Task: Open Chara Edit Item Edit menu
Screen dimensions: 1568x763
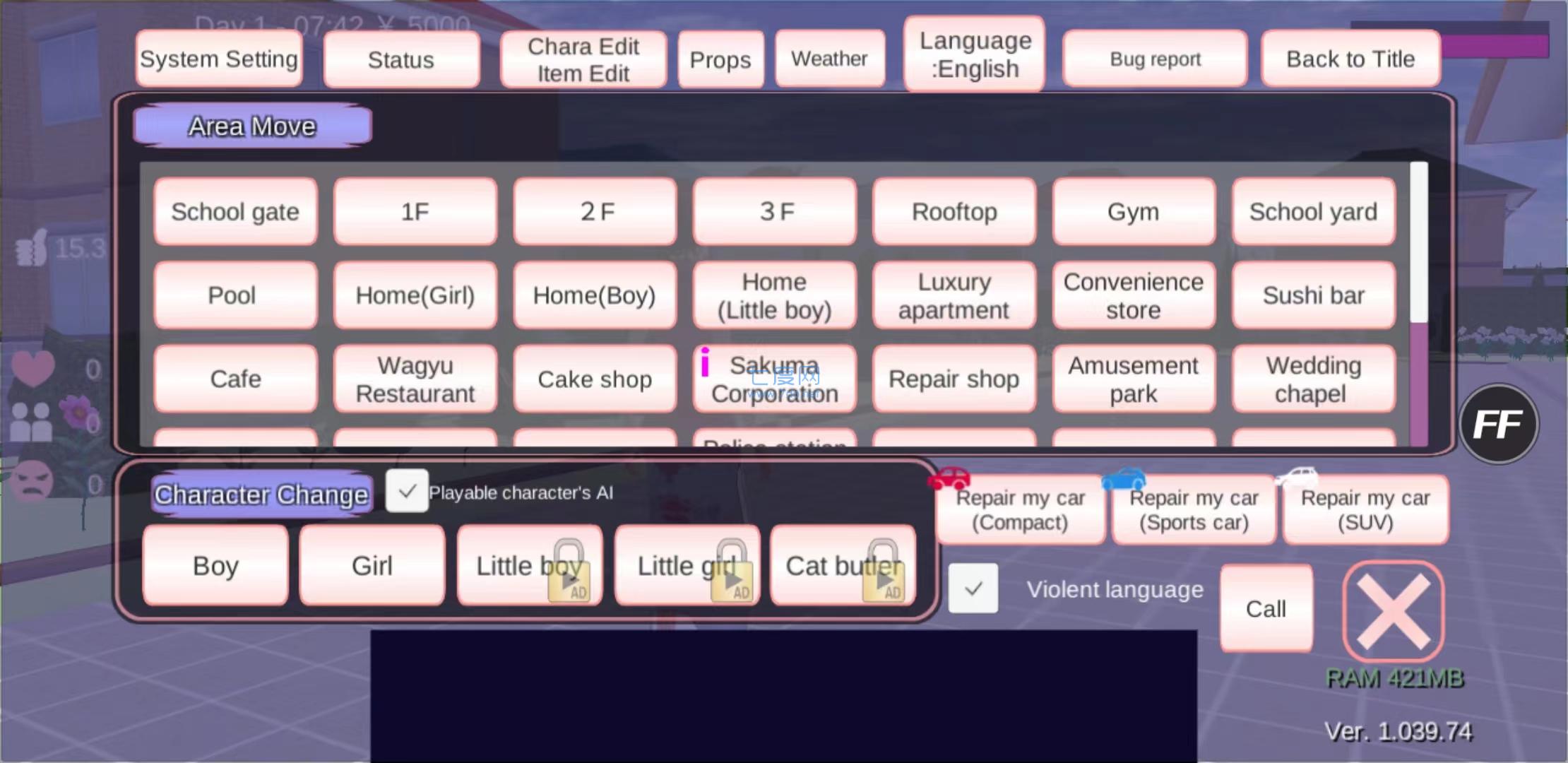Action: 585,59
